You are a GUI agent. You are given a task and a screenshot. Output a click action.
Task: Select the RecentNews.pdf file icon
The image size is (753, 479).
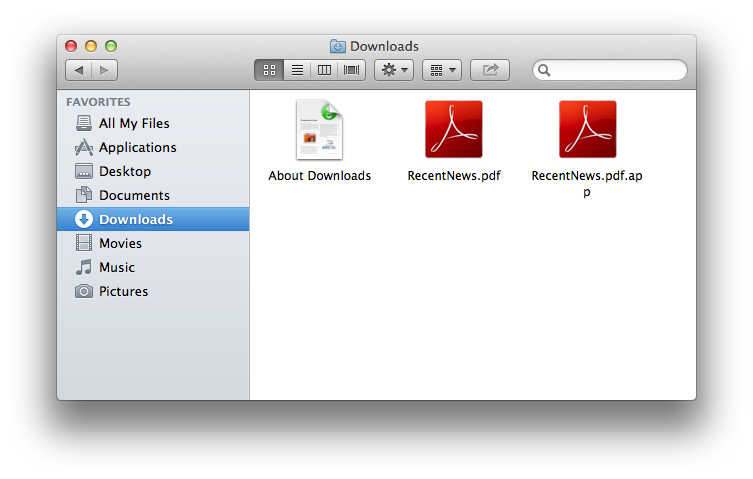click(x=453, y=130)
